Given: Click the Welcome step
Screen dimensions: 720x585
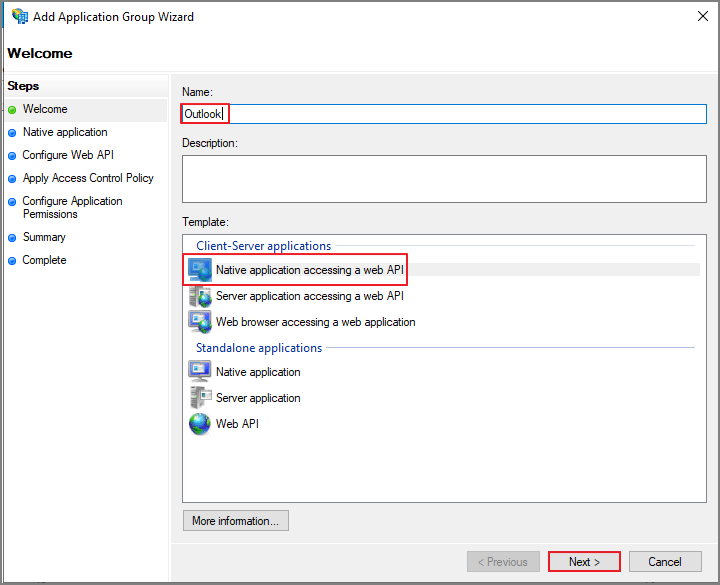Looking at the screenshot, I should 45,109.
